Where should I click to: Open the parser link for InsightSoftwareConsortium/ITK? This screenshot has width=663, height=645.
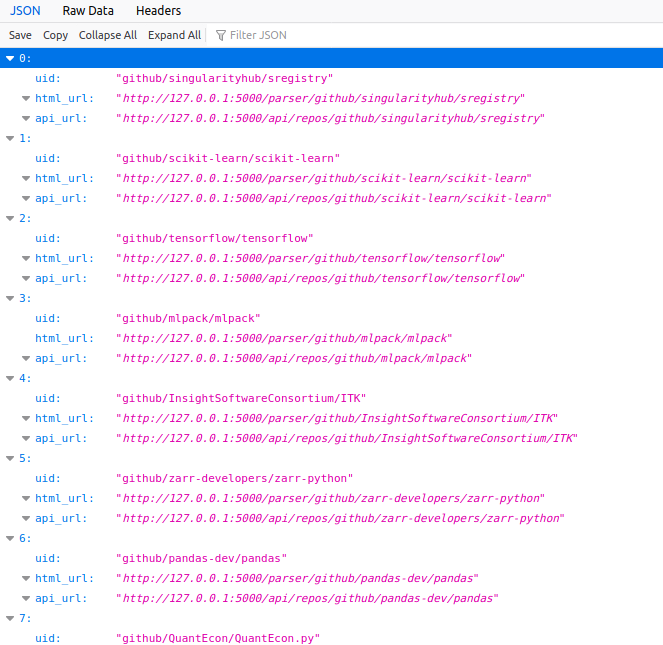click(337, 418)
